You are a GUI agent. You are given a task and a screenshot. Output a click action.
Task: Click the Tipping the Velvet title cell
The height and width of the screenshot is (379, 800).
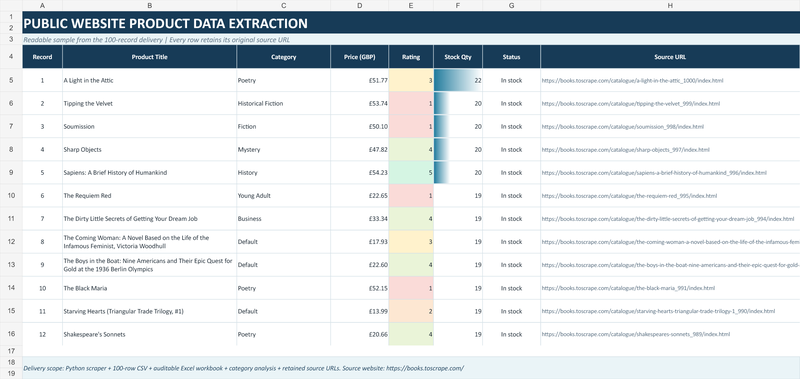pyautogui.click(x=149, y=104)
